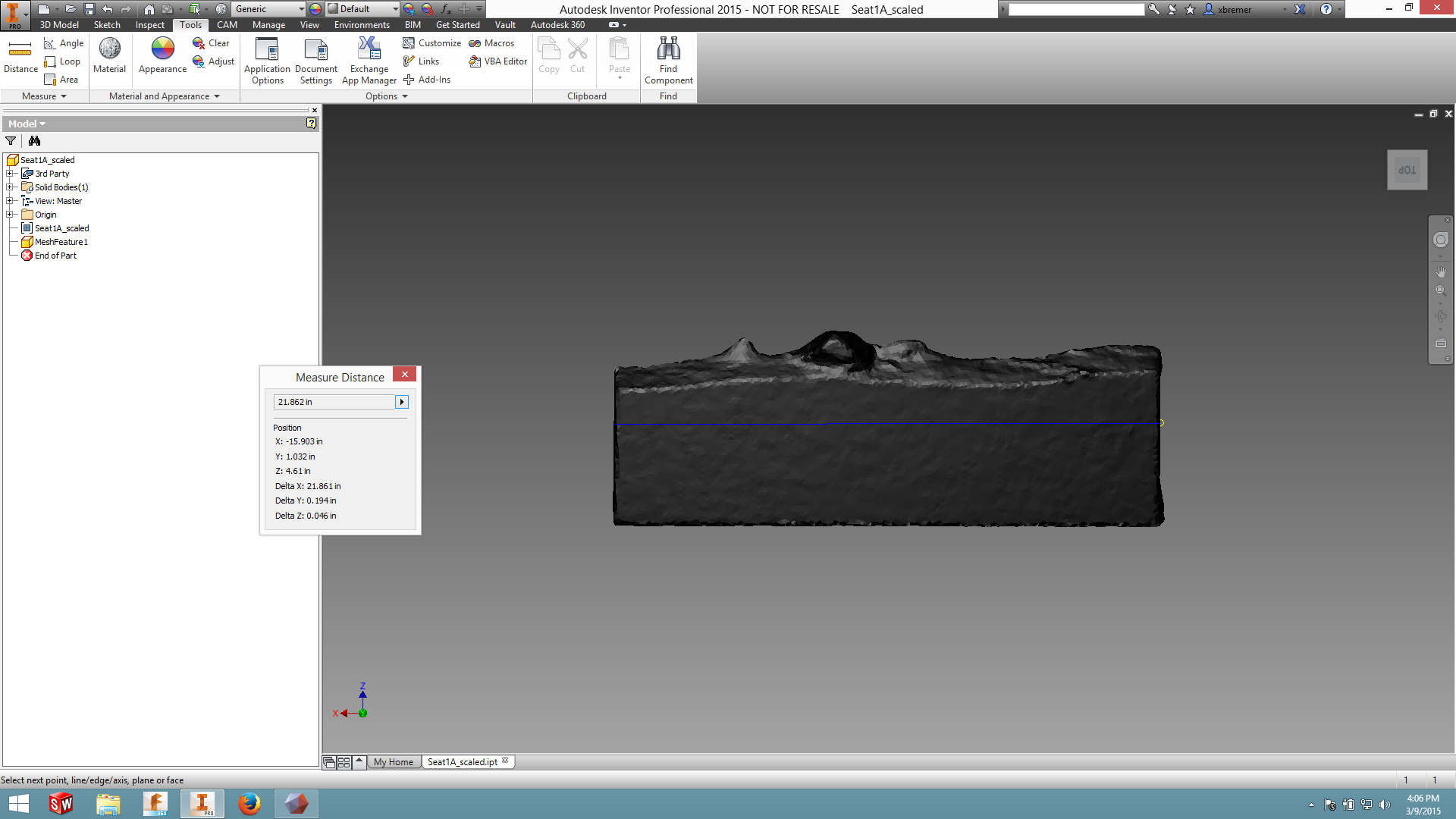Expand the Material and Appearance panel dropdown
Image resolution: width=1456 pixels, height=819 pixels.
click(164, 96)
